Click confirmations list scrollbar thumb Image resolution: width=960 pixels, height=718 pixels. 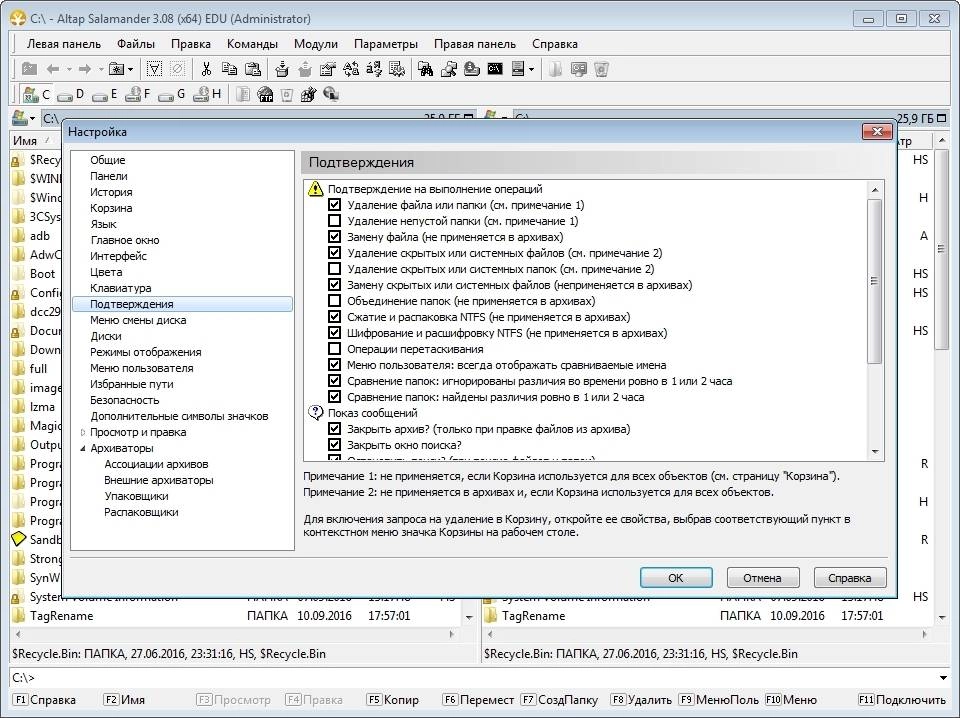coord(875,281)
